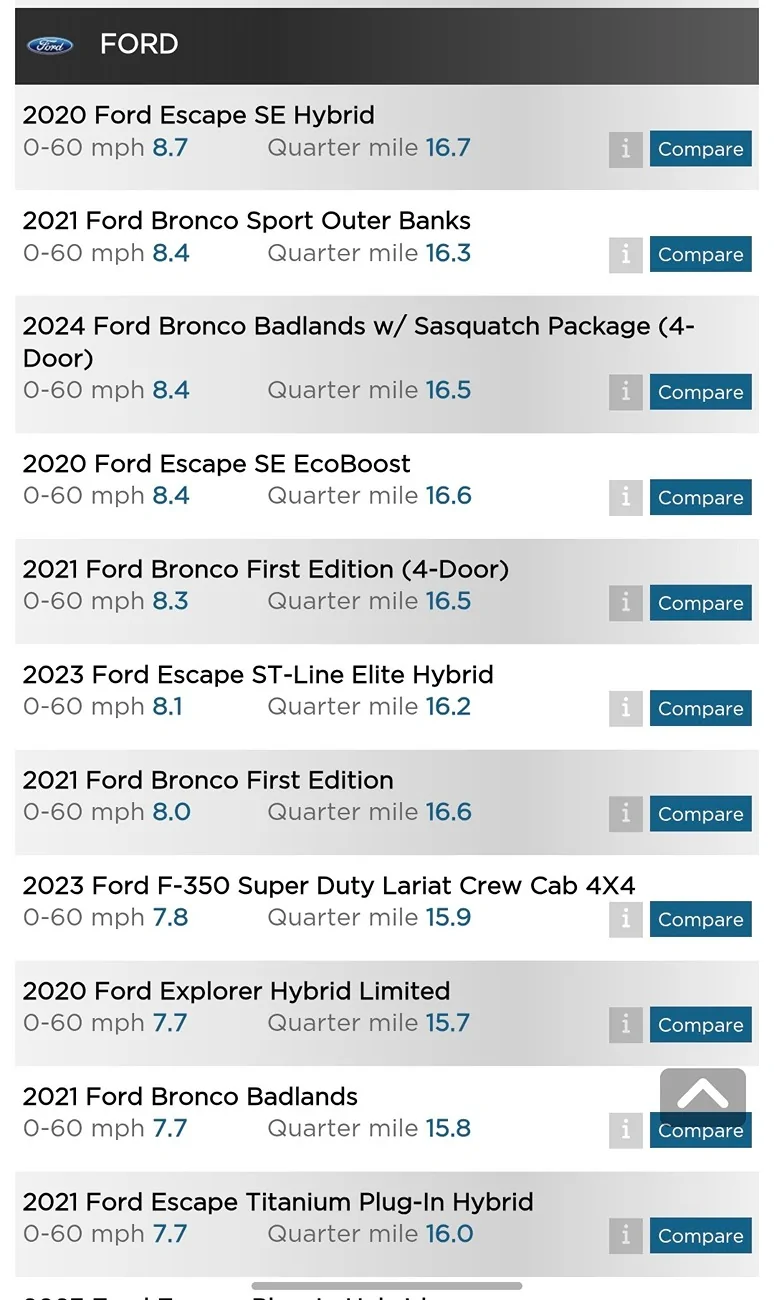Tap info icon for 2021 Escape Titanium Plug-In Hybrid
The width and height of the screenshot is (774, 1300).
[625, 1236]
